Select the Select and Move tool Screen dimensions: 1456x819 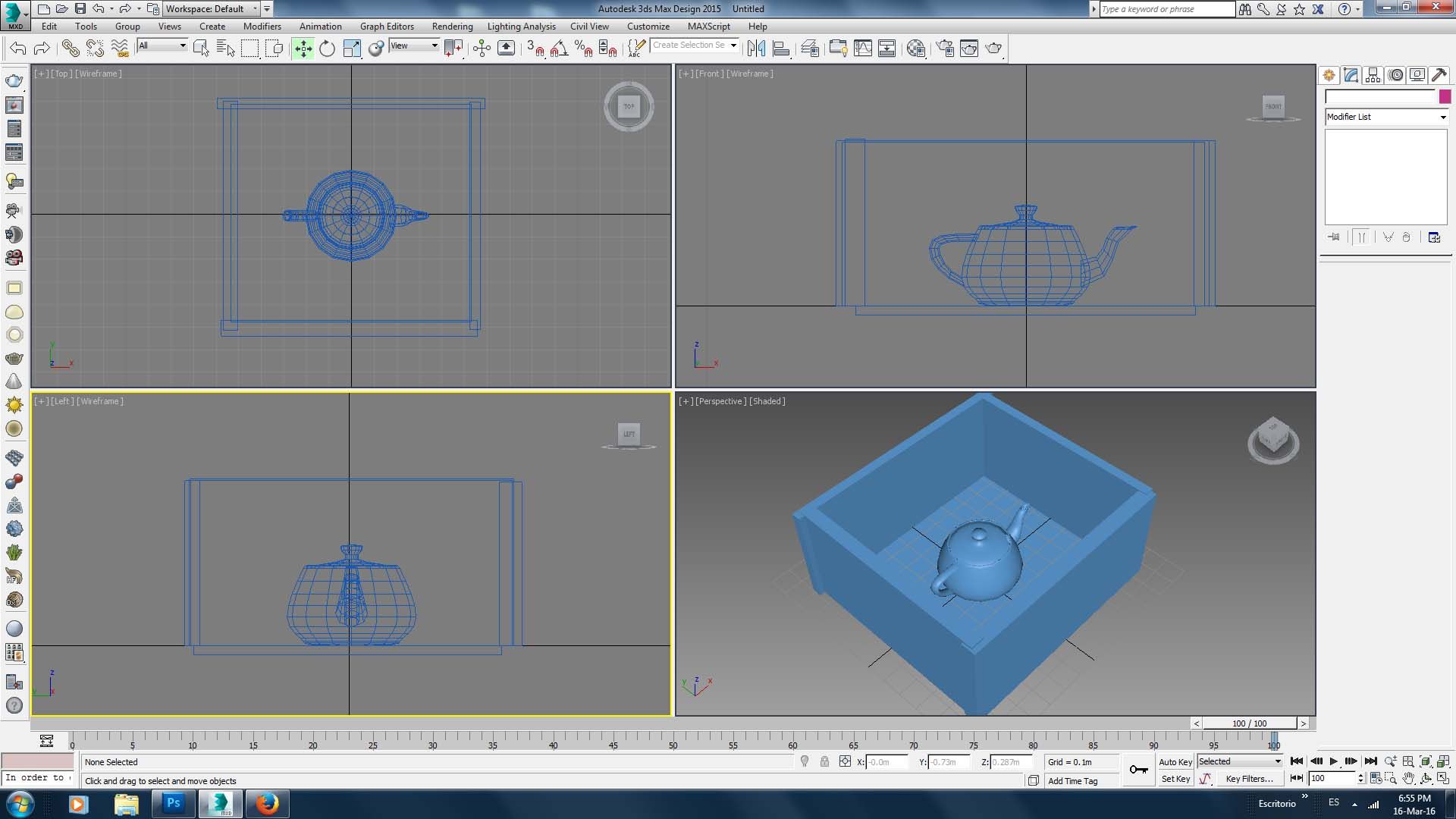tap(303, 49)
